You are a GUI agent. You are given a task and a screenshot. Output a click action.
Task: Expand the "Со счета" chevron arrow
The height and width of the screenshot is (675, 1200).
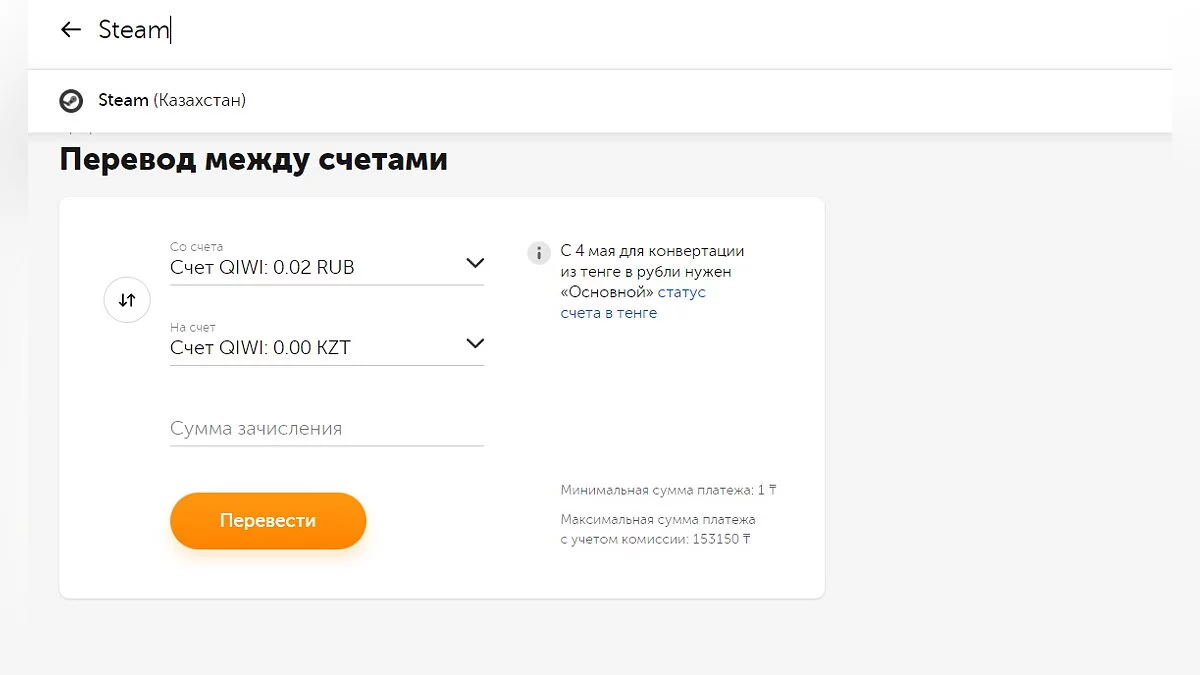point(475,263)
